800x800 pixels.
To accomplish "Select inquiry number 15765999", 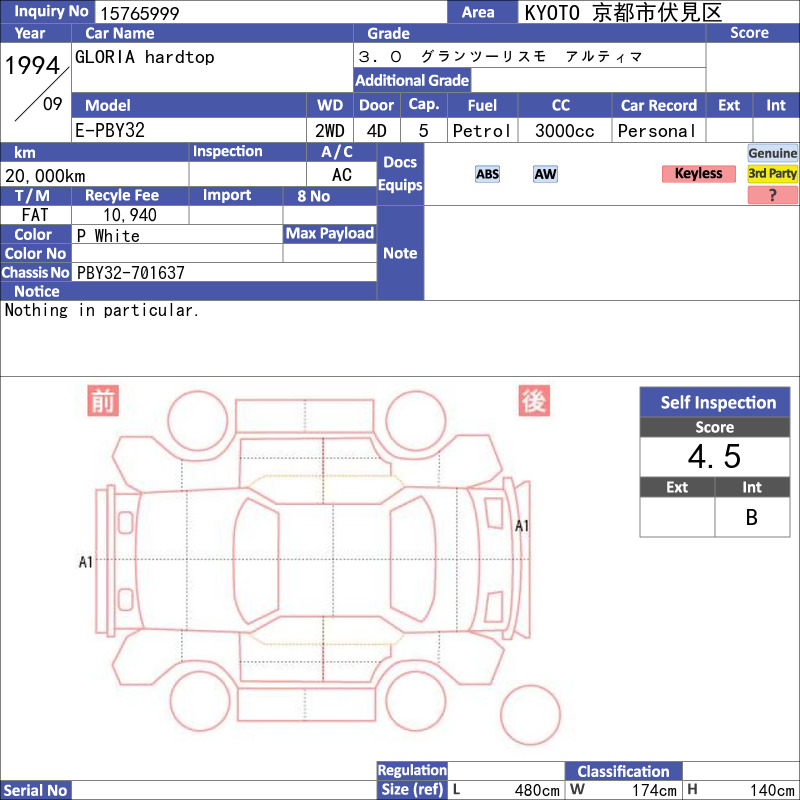I will pos(140,13).
